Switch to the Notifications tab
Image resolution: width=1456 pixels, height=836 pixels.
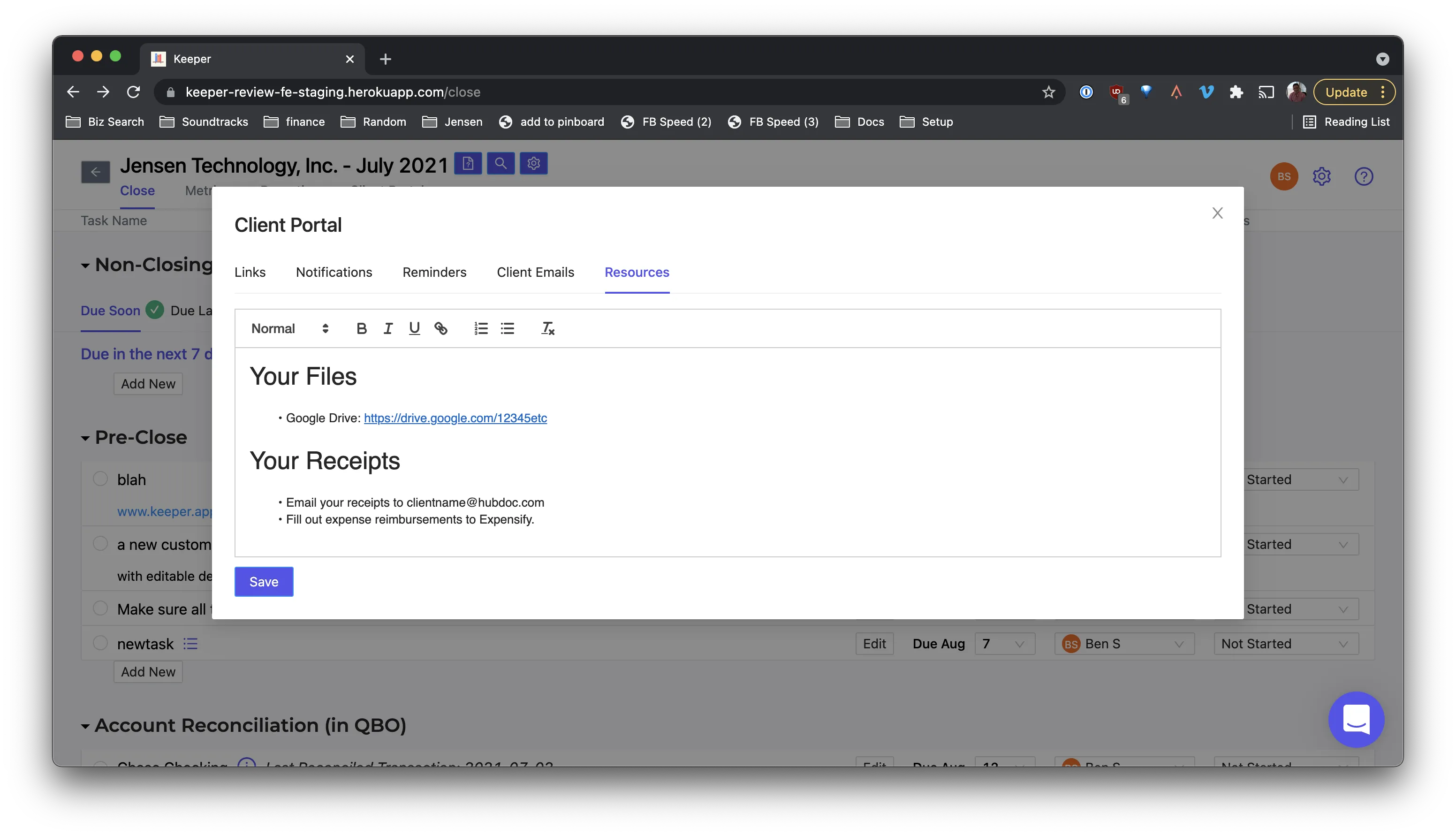pyautogui.click(x=334, y=272)
